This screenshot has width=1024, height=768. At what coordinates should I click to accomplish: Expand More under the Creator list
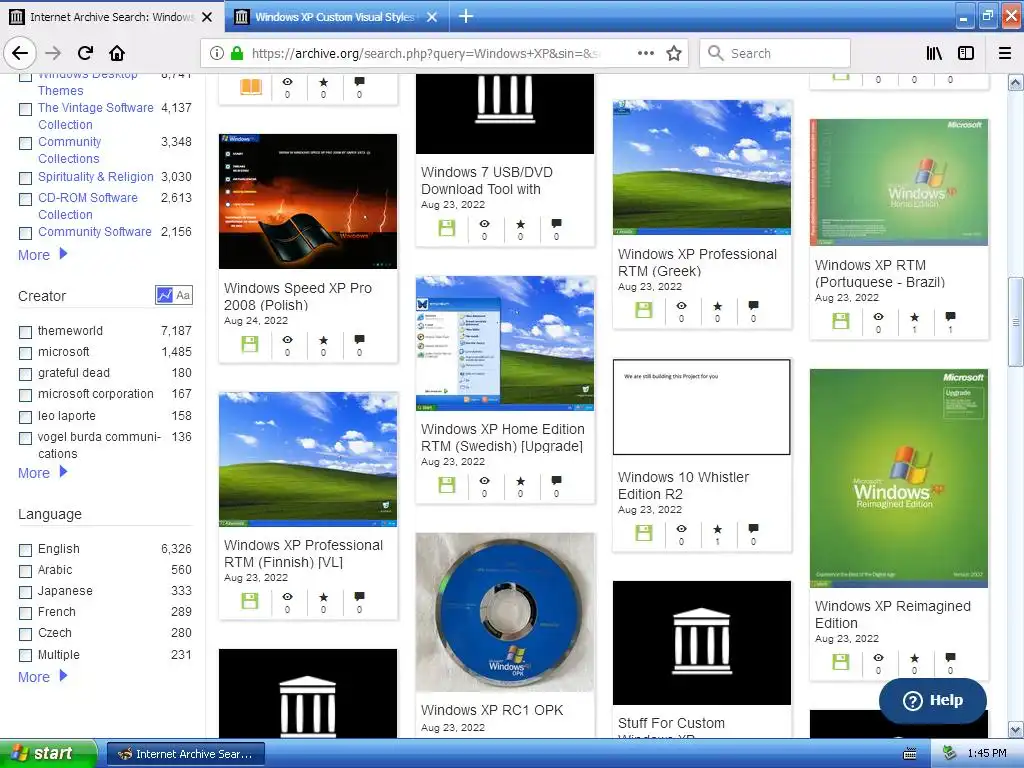(42, 473)
